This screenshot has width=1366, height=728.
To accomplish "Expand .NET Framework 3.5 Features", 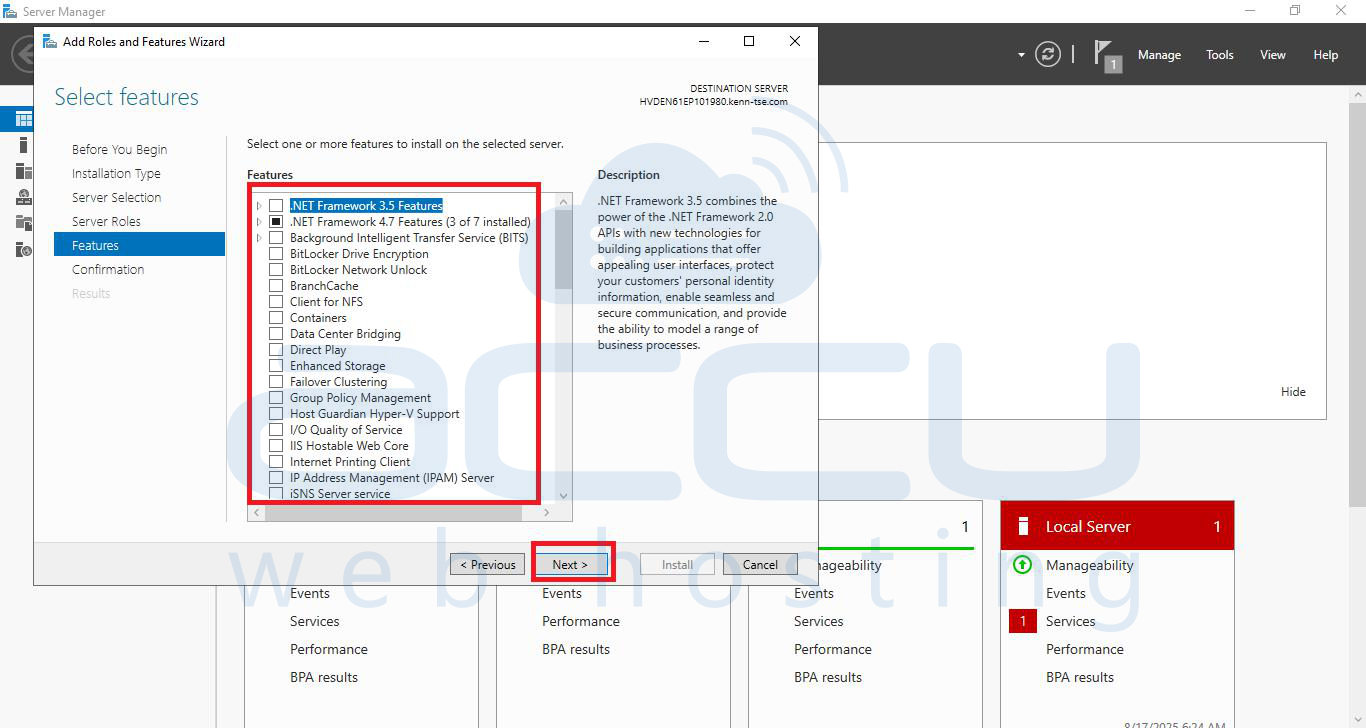I will 259,205.
